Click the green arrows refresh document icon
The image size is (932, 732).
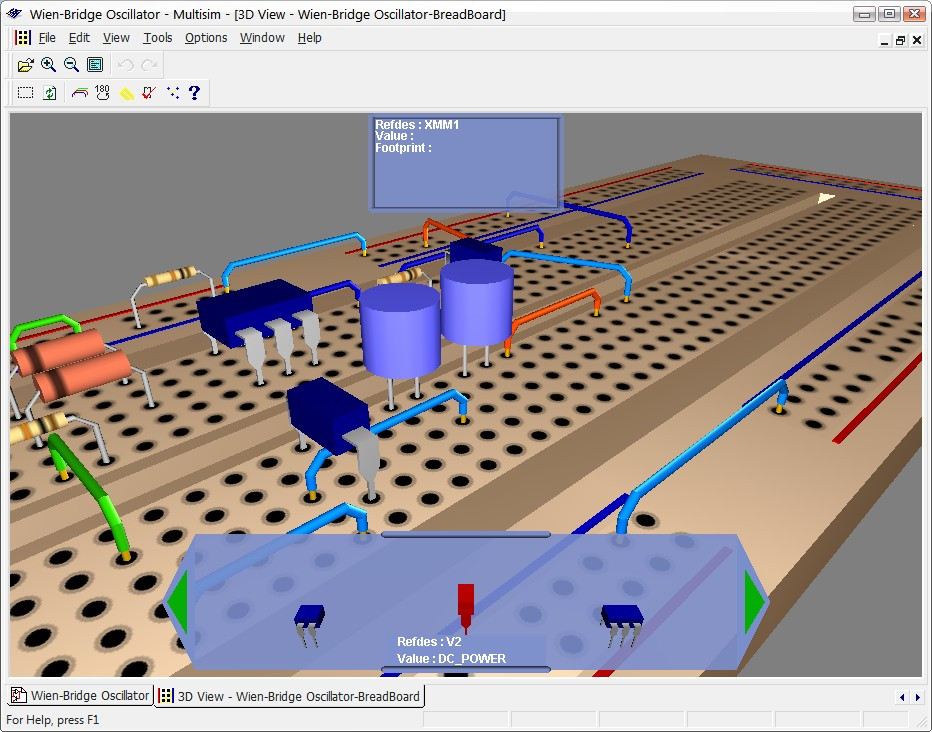click(x=49, y=93)
